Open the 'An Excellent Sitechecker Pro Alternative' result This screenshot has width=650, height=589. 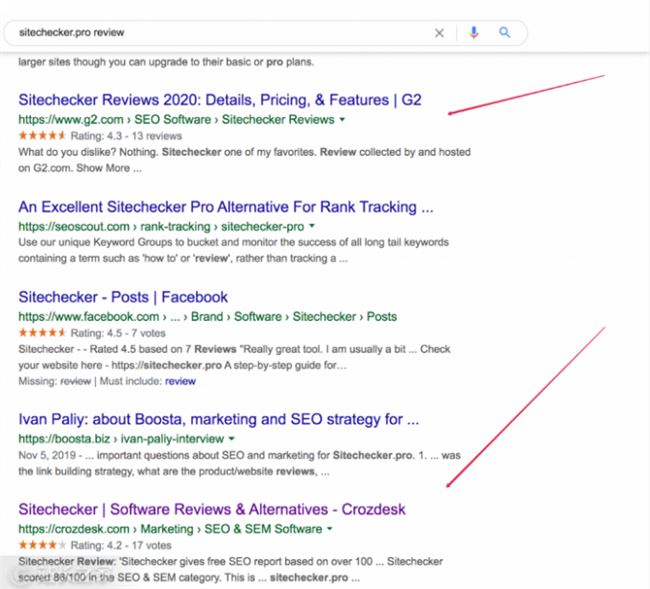point(226,207)
